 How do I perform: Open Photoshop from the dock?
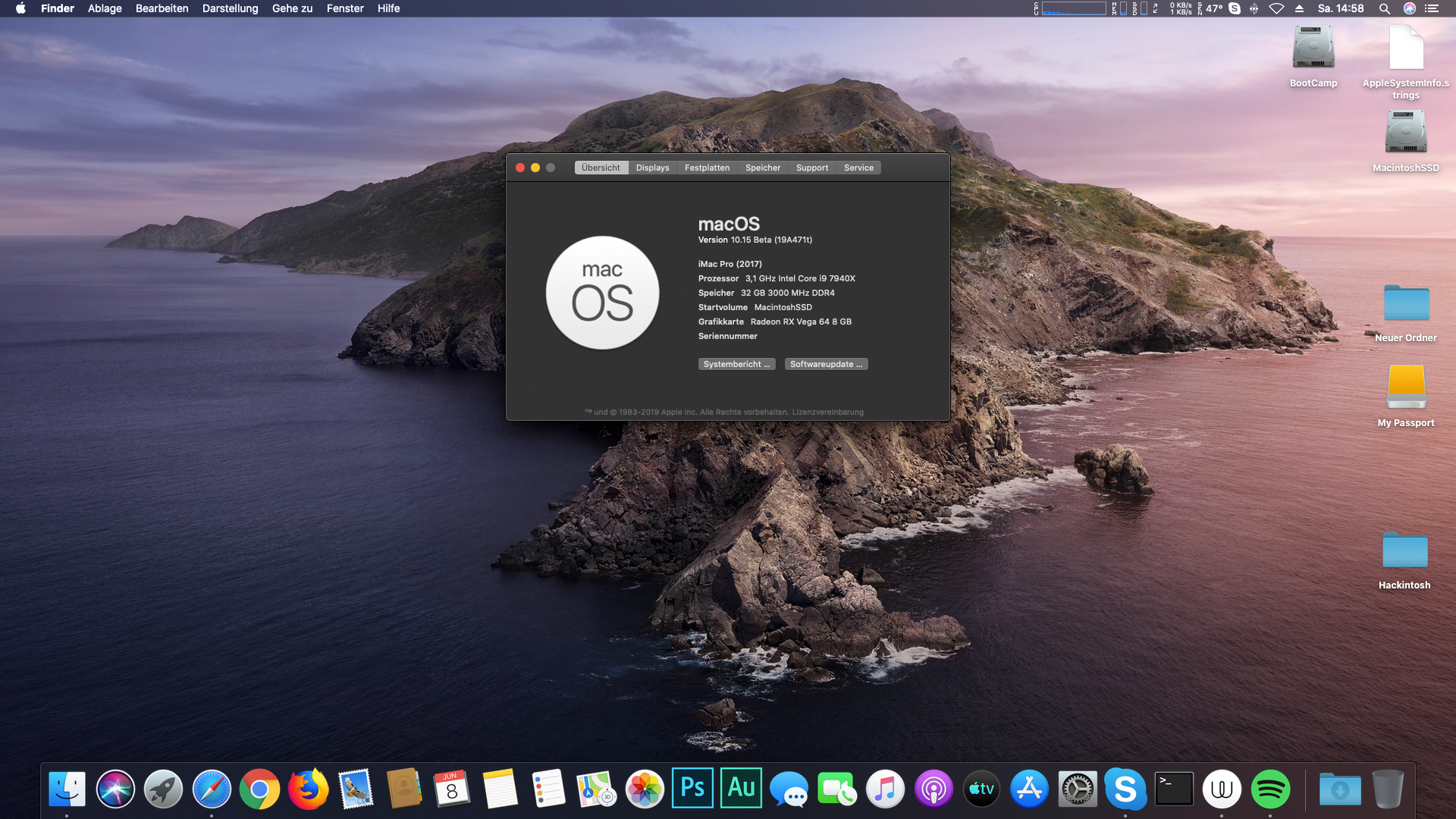click(692, 789)
